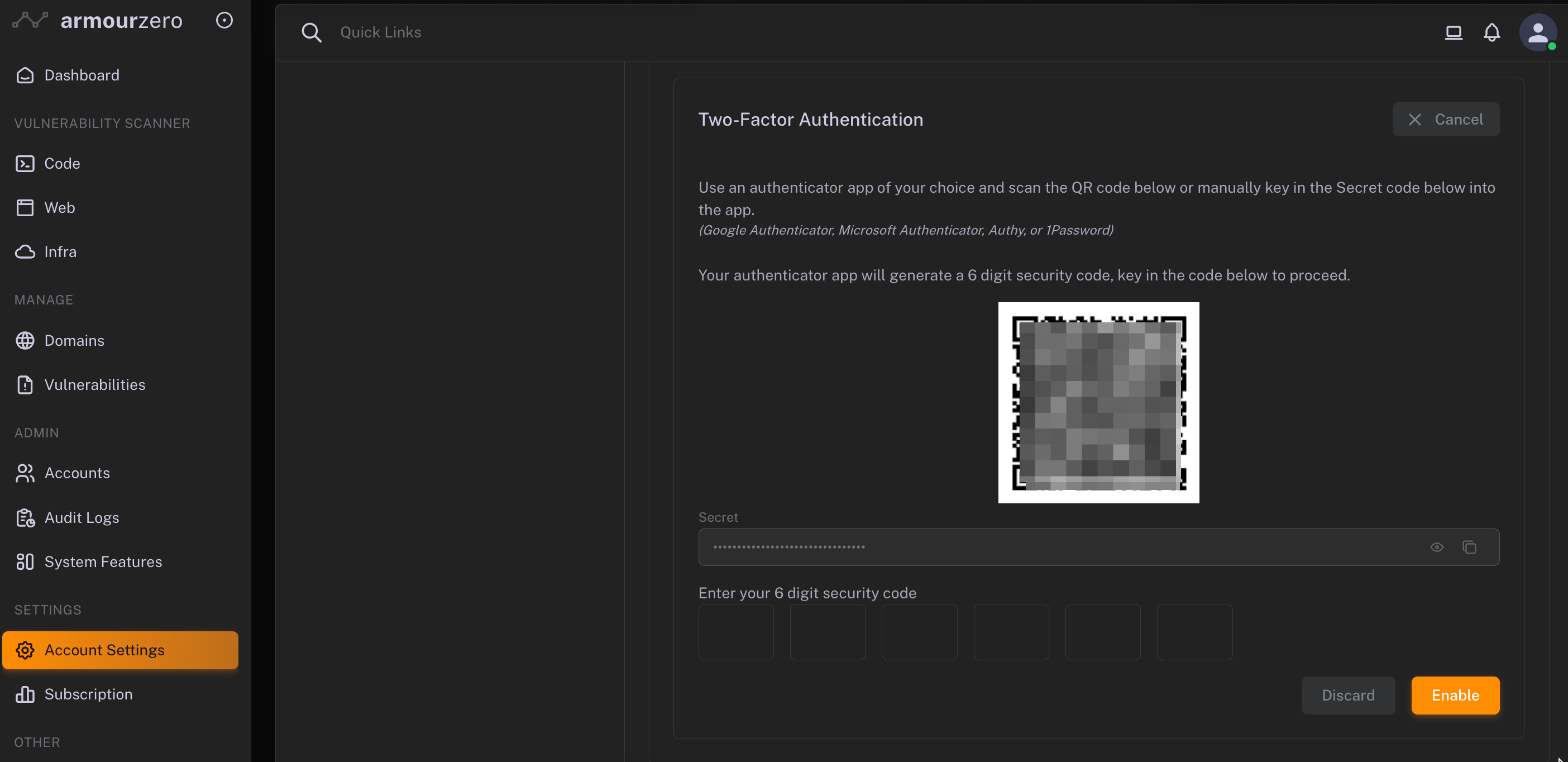Image resolution: width=1568 pixels, height=762 pixels.
Task: Click the laptop display icon
Action: [1454, 32]
